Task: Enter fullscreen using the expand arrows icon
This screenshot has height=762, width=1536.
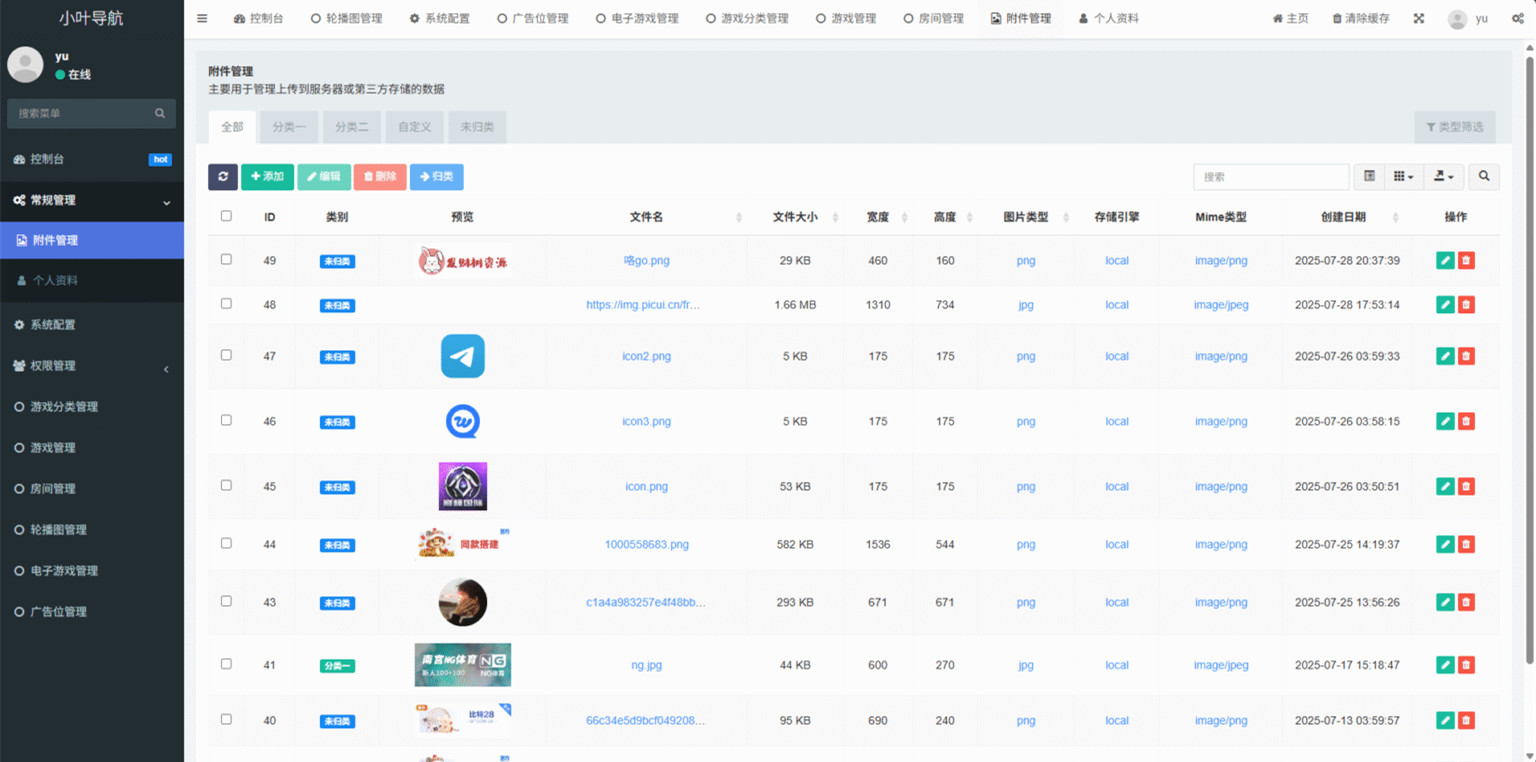Action: click(1418, 19)
